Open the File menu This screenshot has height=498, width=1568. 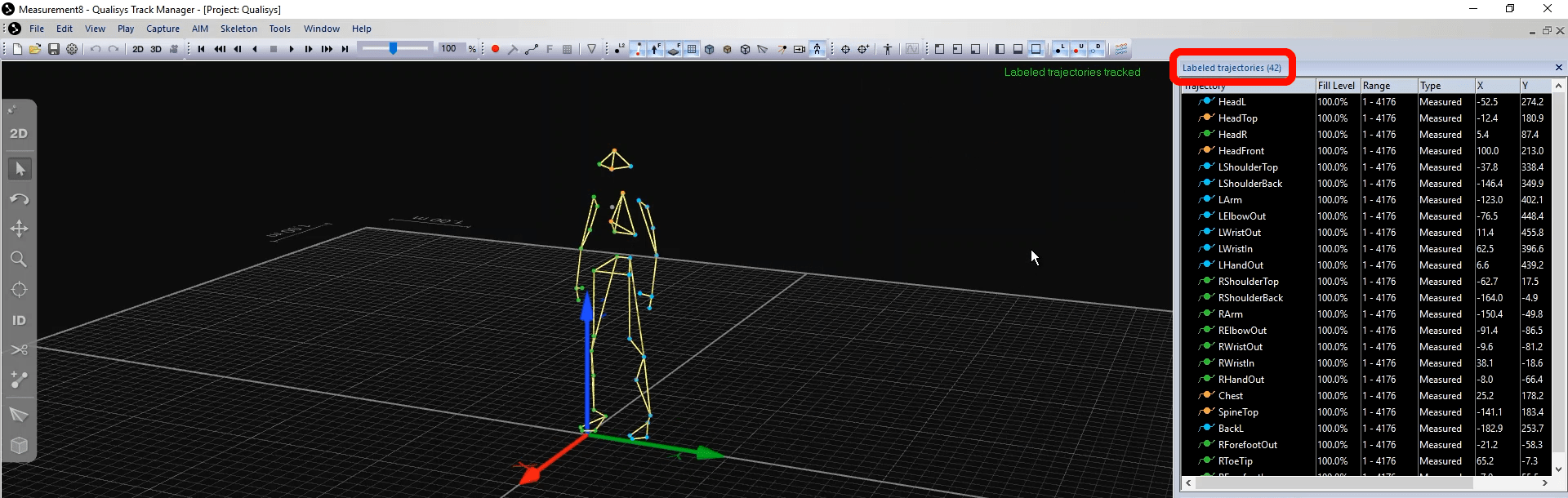(37, 29)
